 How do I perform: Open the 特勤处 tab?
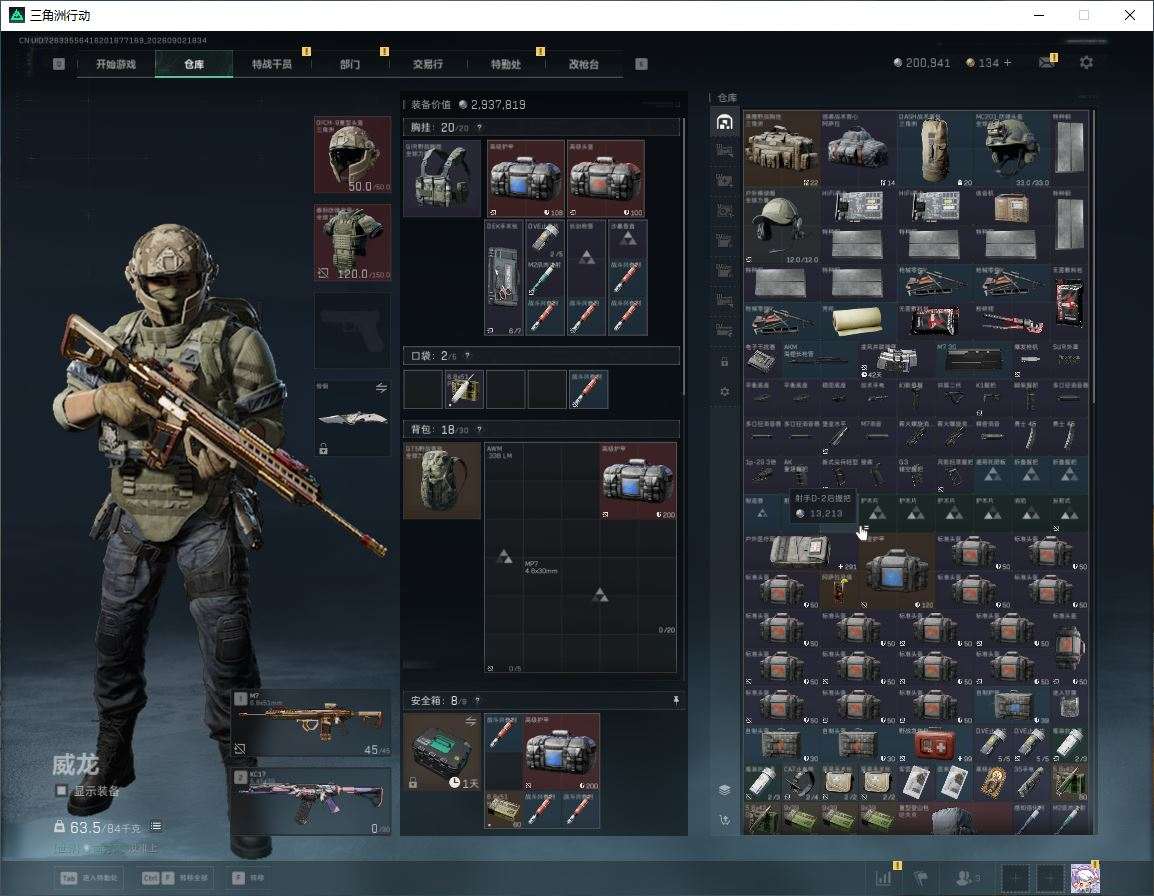click(506, 64)
